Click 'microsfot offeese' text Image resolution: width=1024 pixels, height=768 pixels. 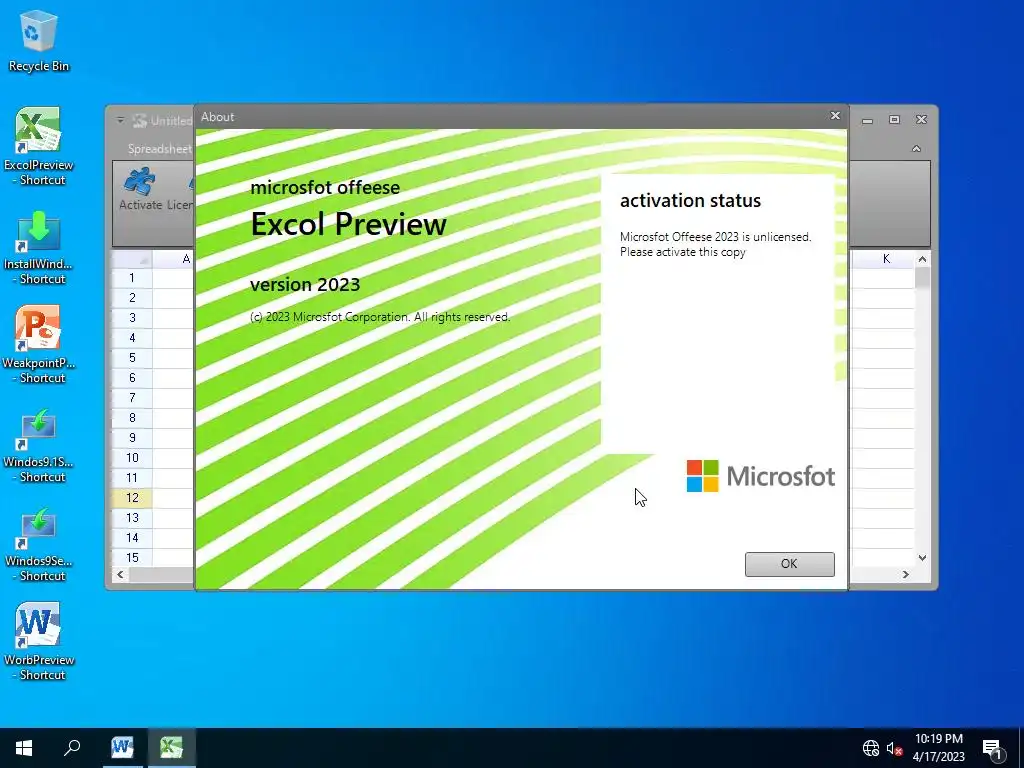coord(325,187)
